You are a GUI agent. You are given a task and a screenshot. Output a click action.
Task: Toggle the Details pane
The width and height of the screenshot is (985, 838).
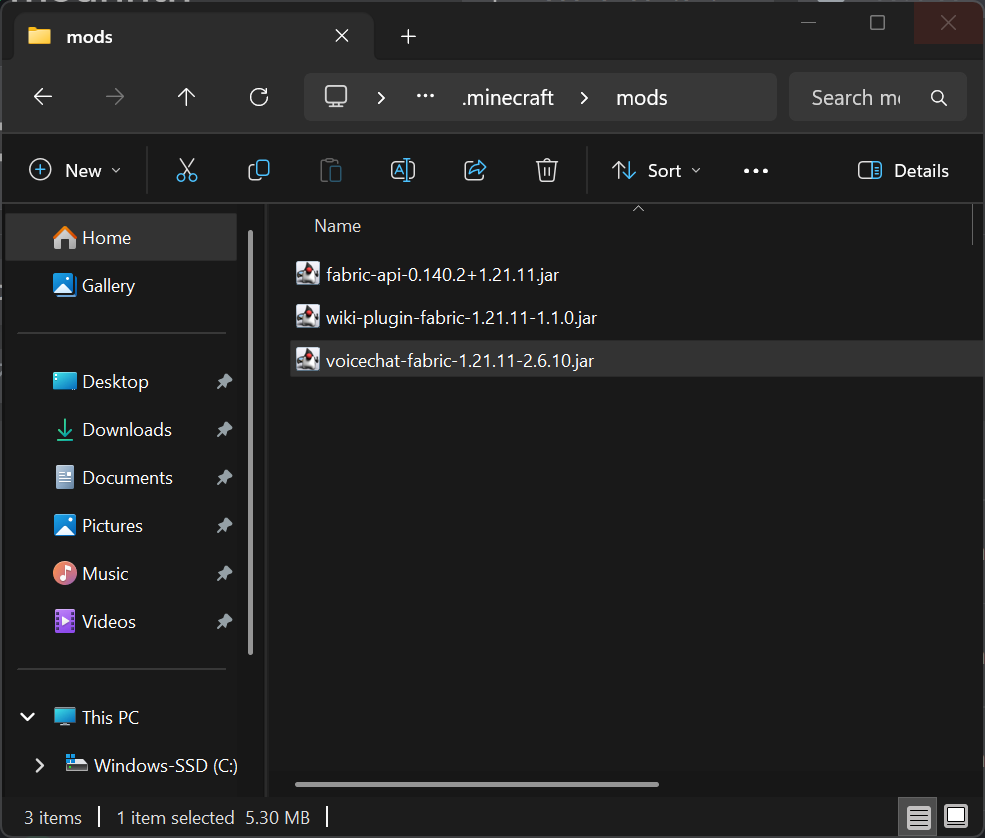click(x=902, y=170)
